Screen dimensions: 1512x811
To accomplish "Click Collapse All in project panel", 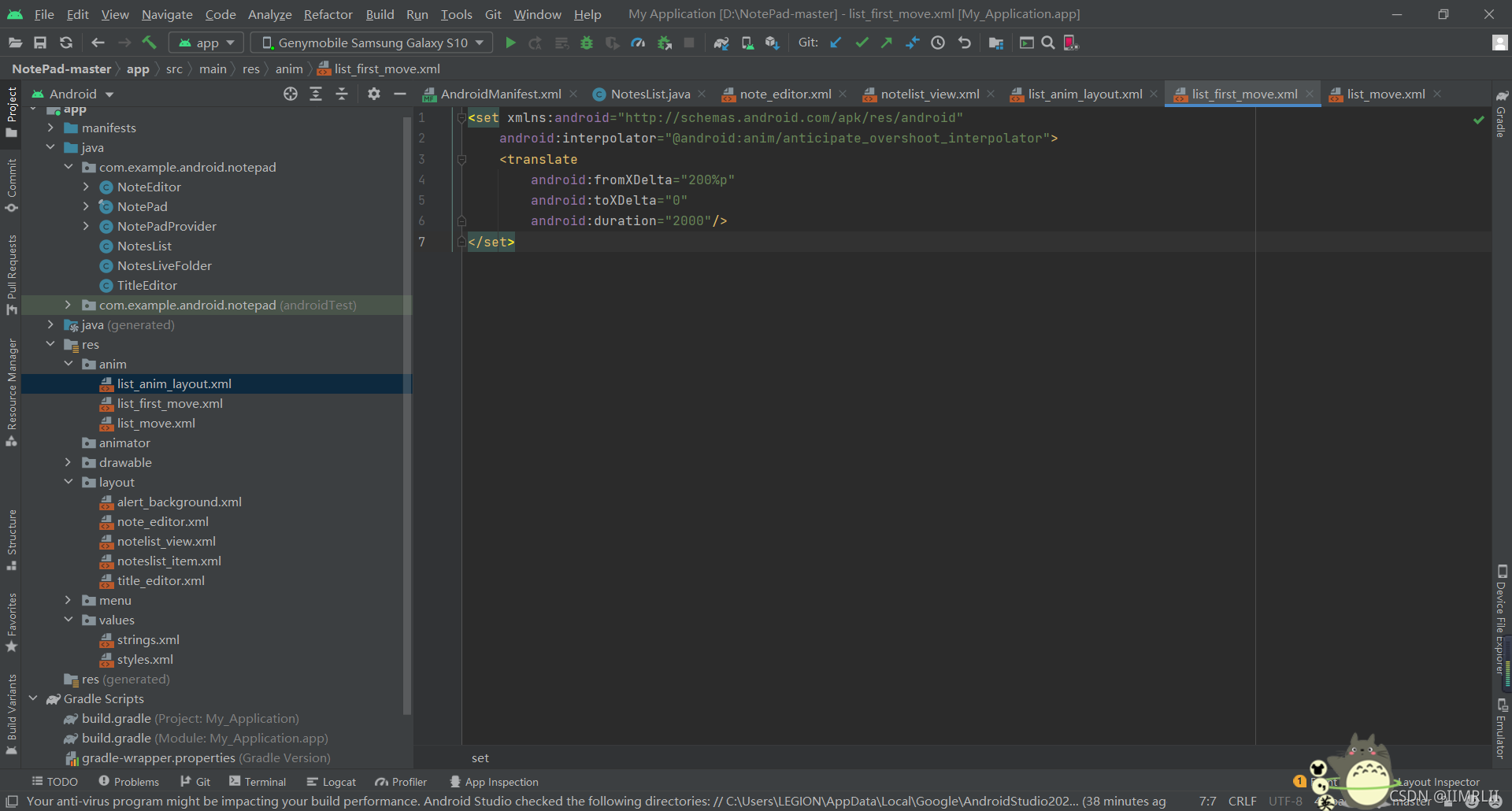I will pyautogui.click(x=342, y=94).
